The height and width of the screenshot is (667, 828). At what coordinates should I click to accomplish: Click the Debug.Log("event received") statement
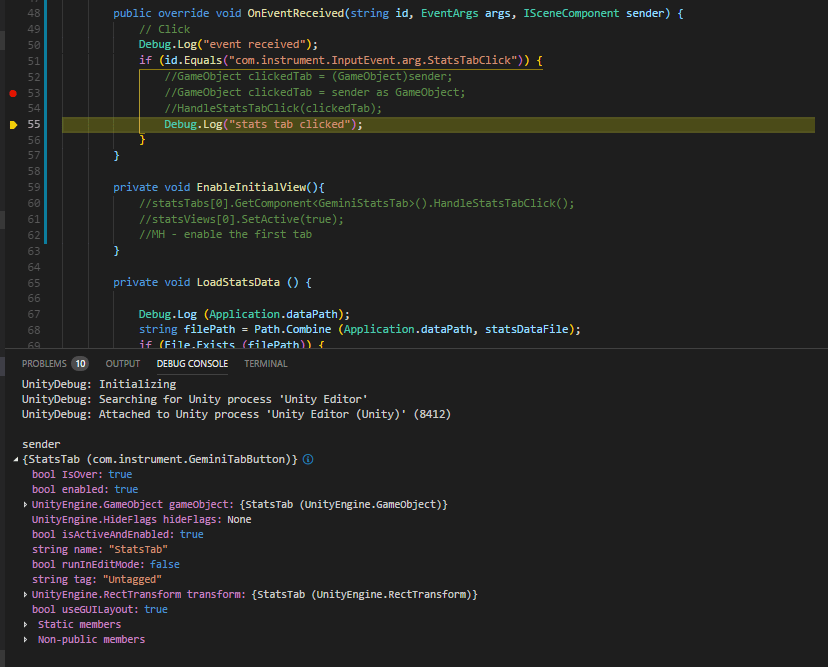228,45
